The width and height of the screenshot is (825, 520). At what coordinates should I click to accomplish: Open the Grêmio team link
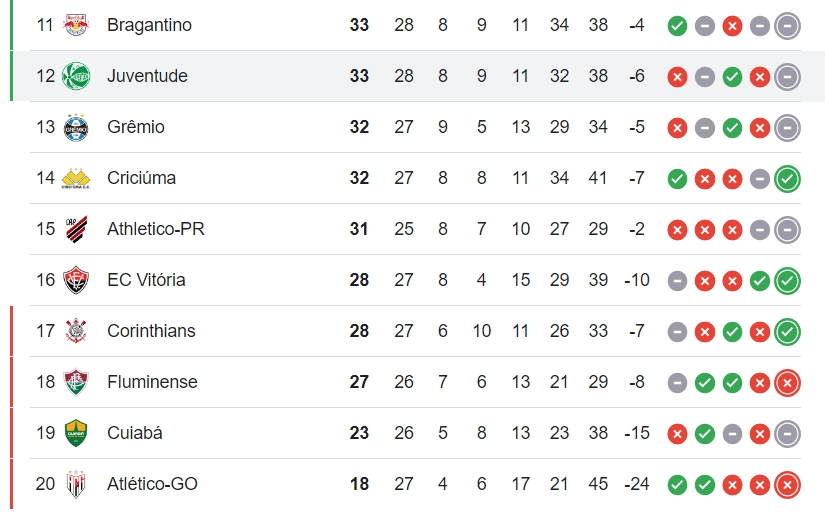pos(136,127)
